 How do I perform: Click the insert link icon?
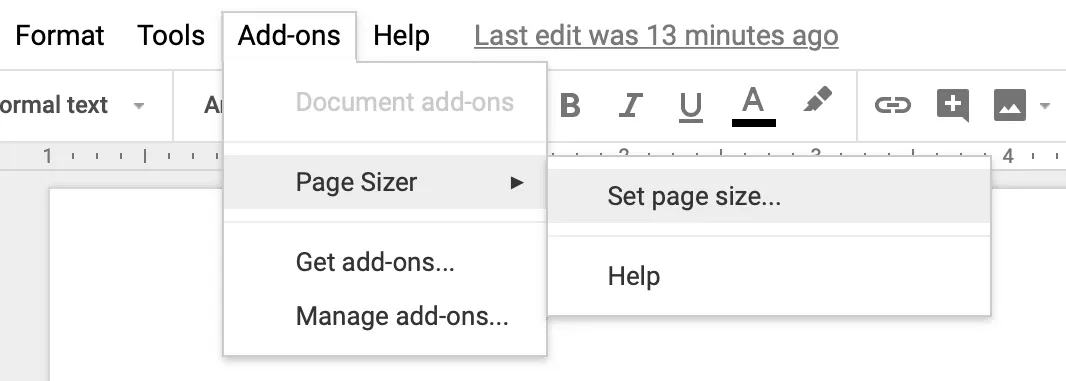tap(892, 105)
